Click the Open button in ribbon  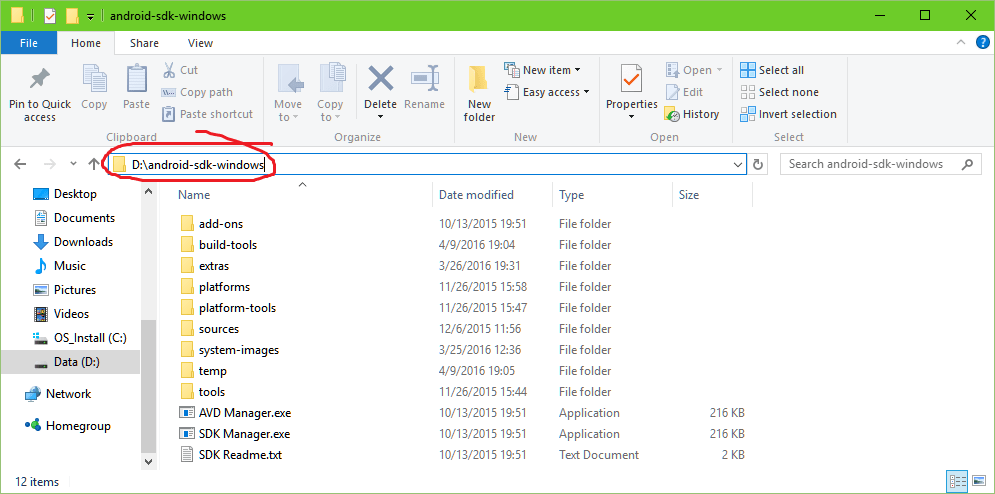(694, 70)
